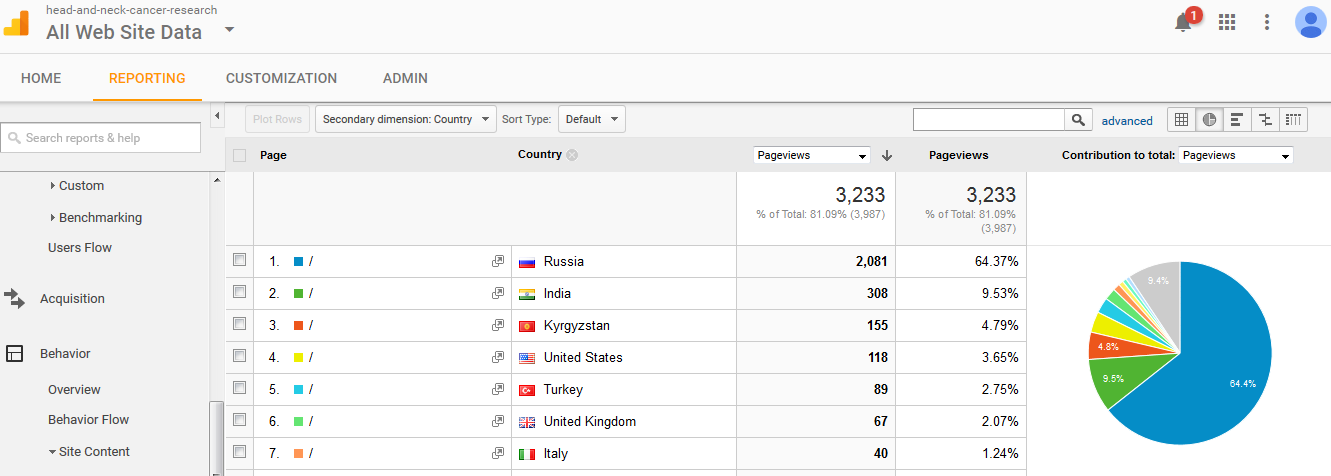Check the United Kingdom row checkbox

coord(239,420)
